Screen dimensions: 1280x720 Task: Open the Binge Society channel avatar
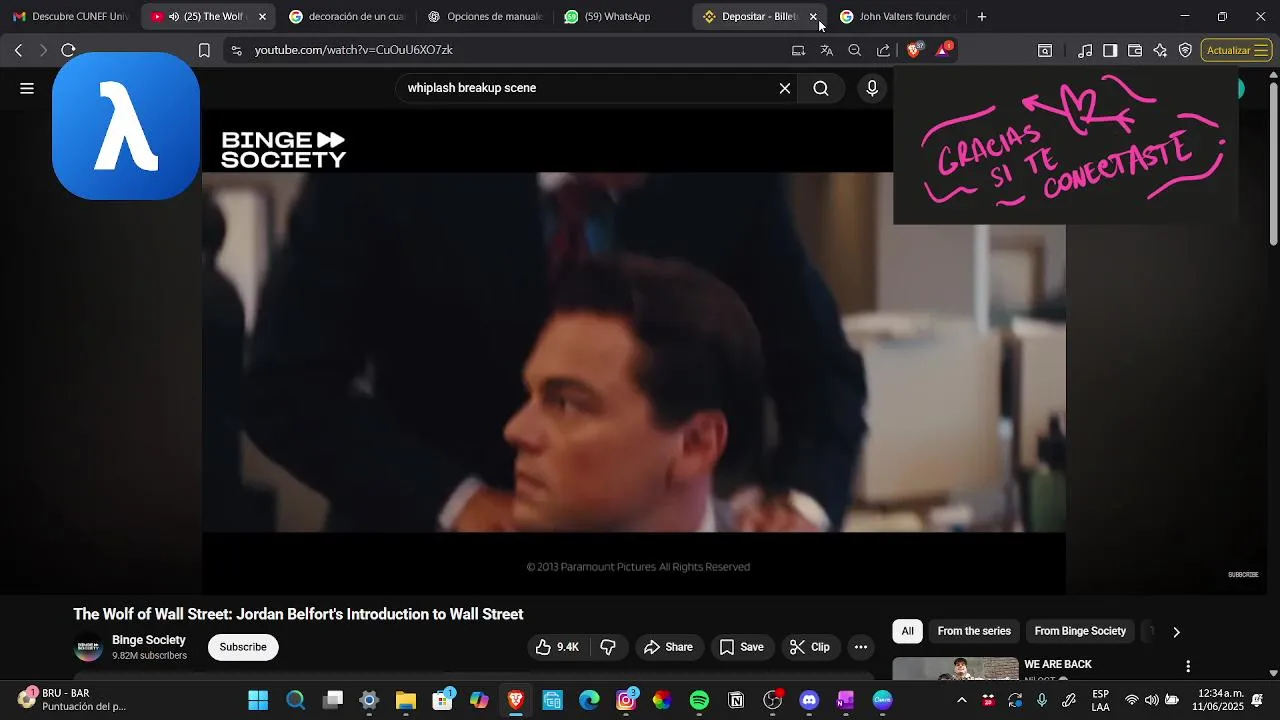(x=89, y=648)
